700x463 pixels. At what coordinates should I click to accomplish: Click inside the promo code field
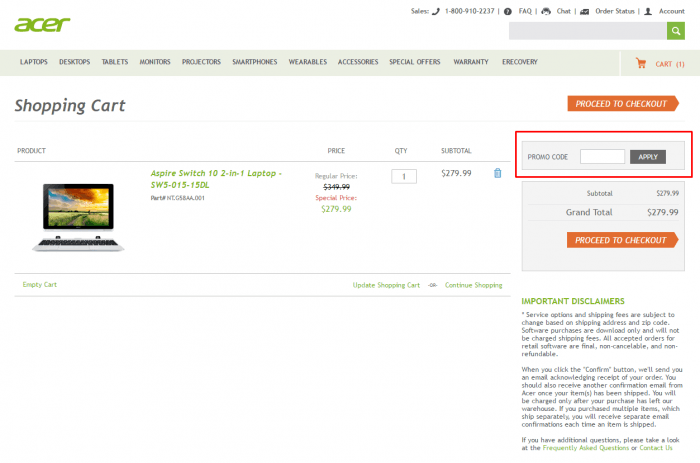pos(602,157)
